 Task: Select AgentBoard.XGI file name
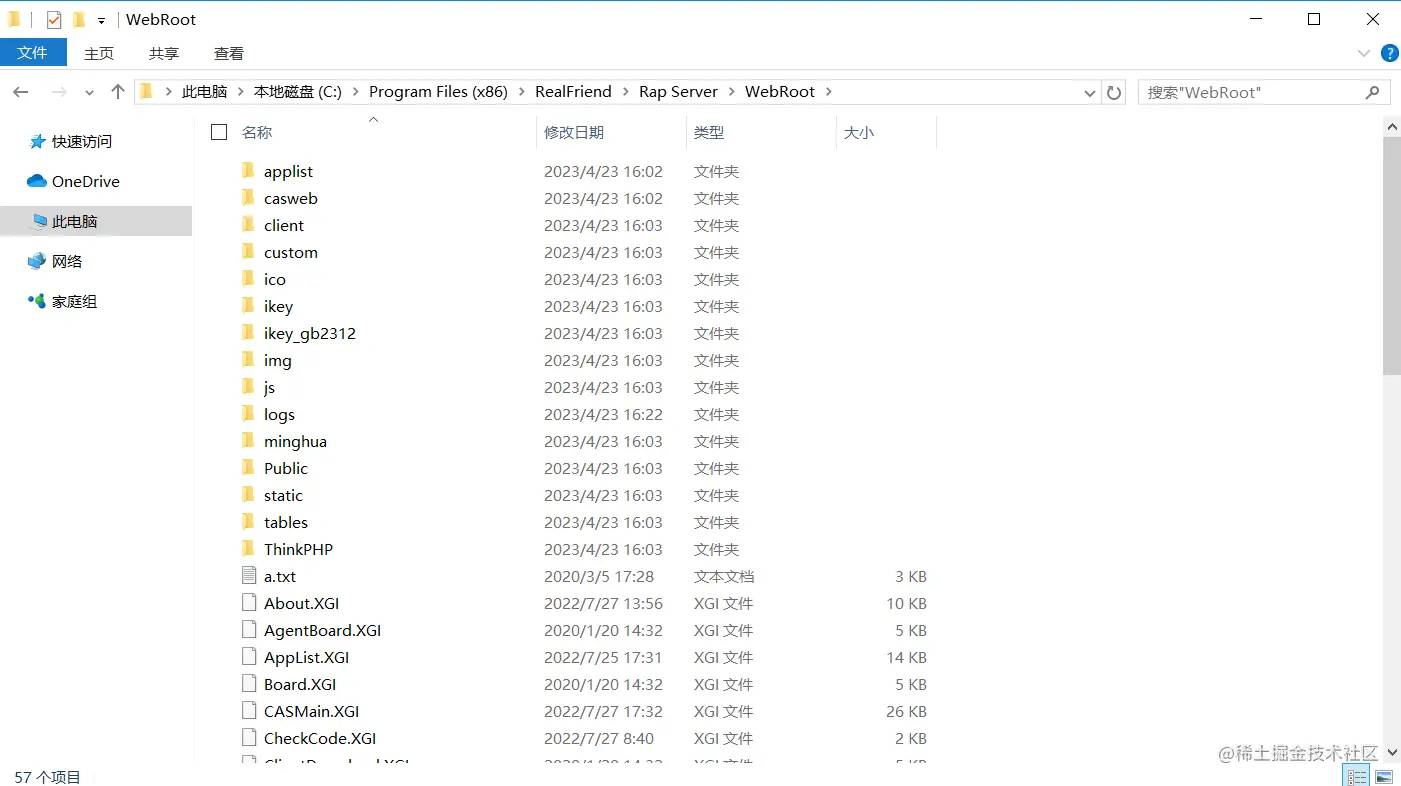click(322, 630)
